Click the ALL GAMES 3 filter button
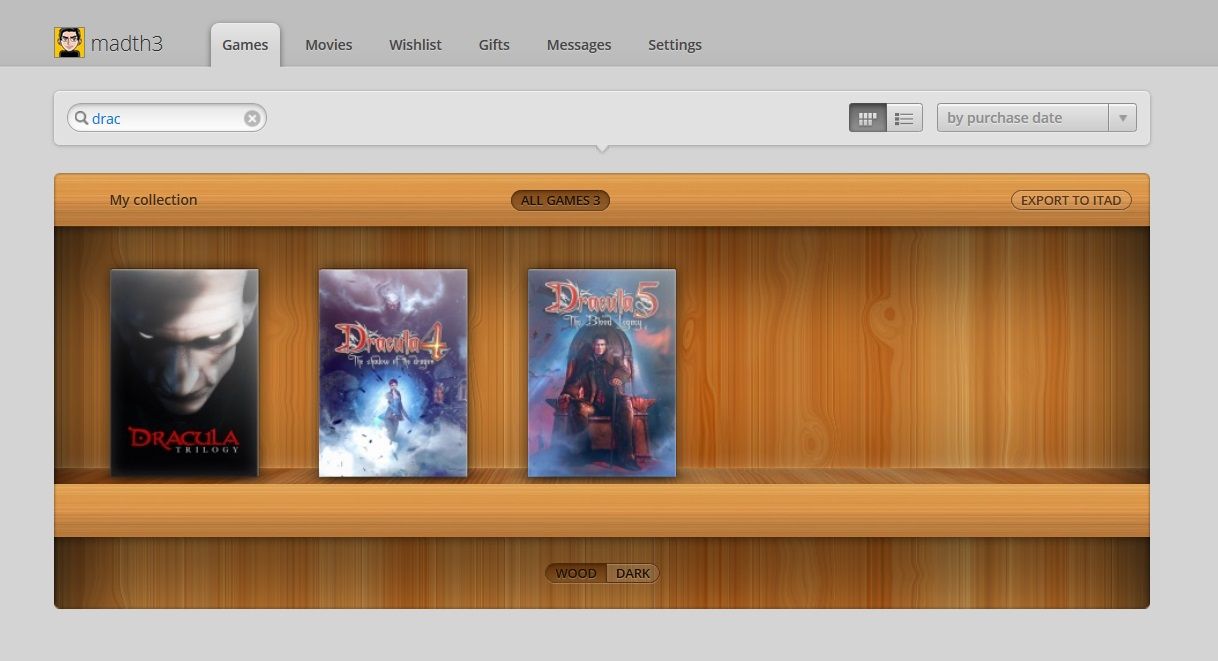 tap(560, 200)
